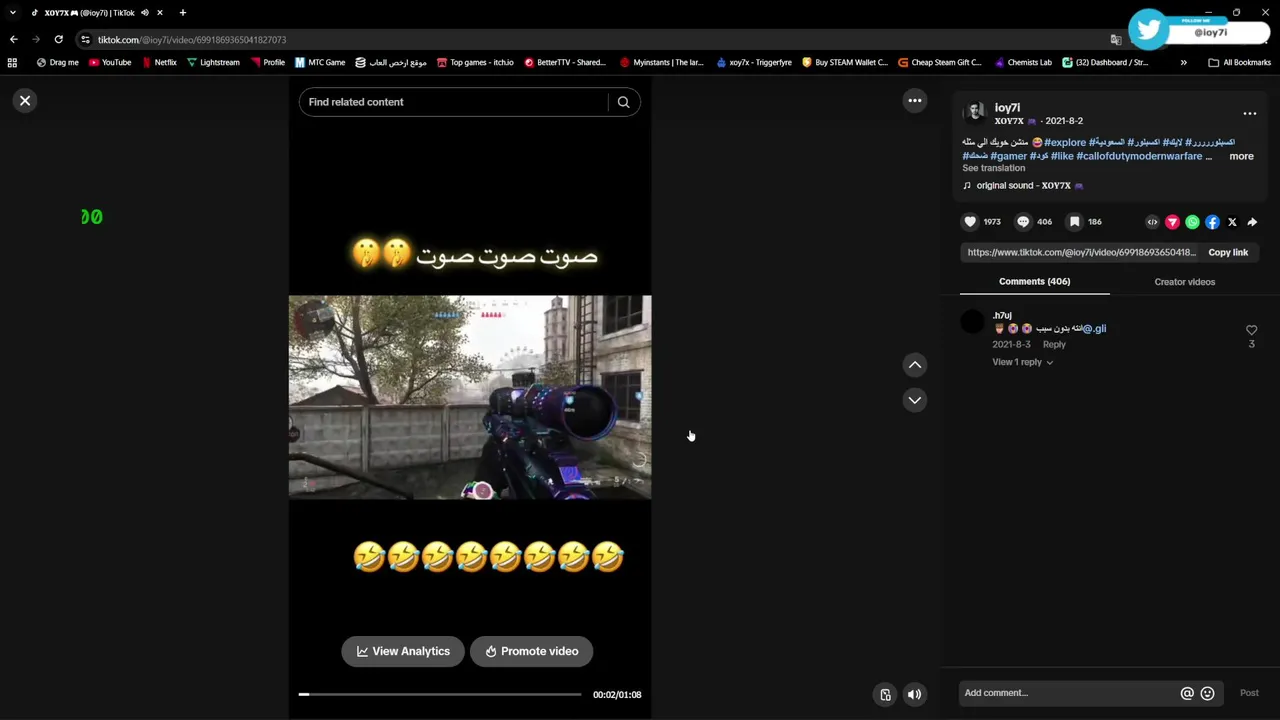Open Buy STEAM Wallet bookmark
The image size is (1280, 720).
click(x=844, y=62)
